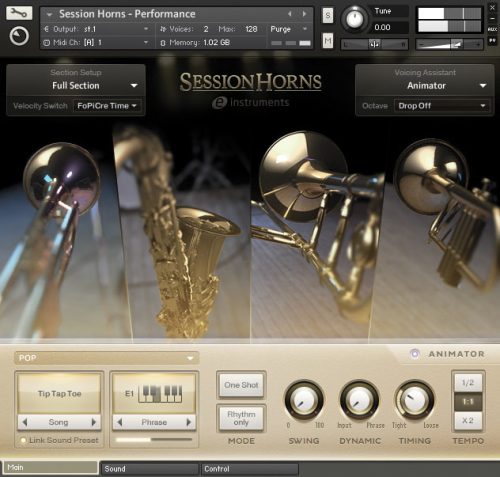Adjust the Dynamic knob
The height and width of the screenshot is (477, 500).
pyautogui.click(x=359, y=400)
